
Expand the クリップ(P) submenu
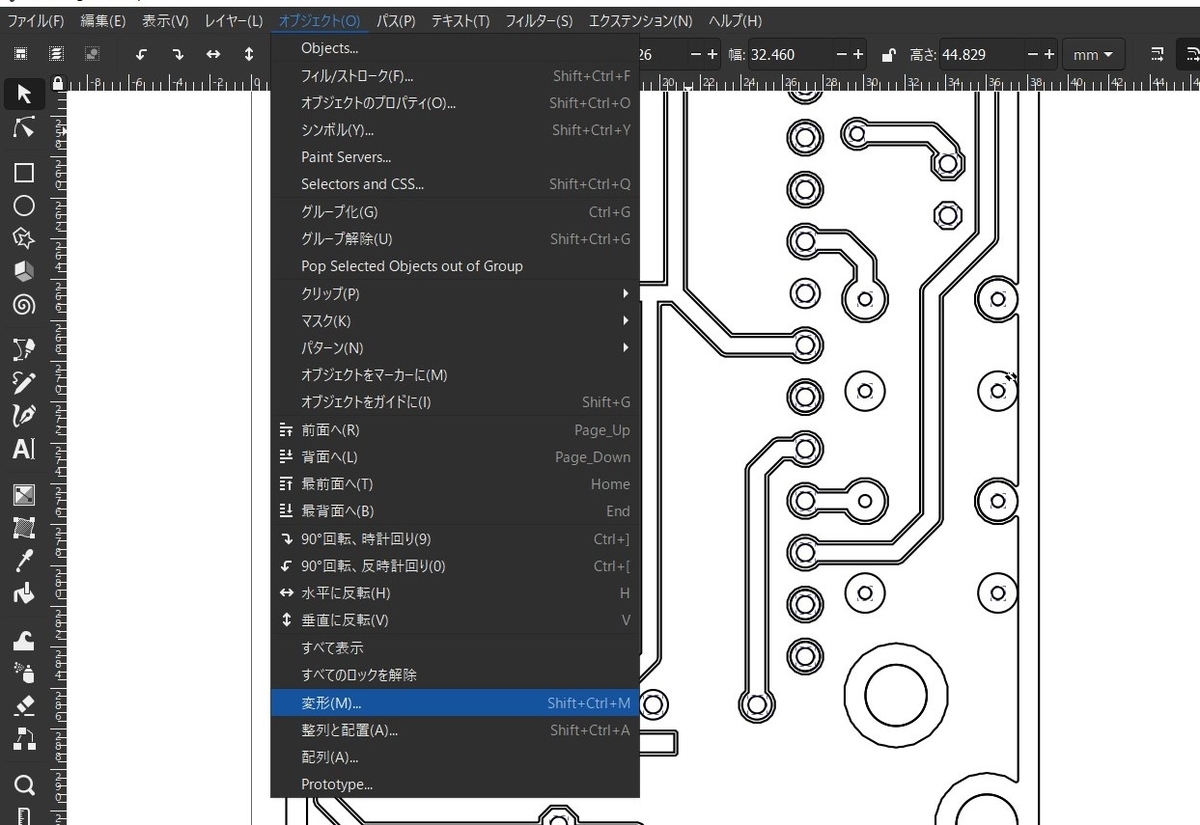[x=455, y=294]
